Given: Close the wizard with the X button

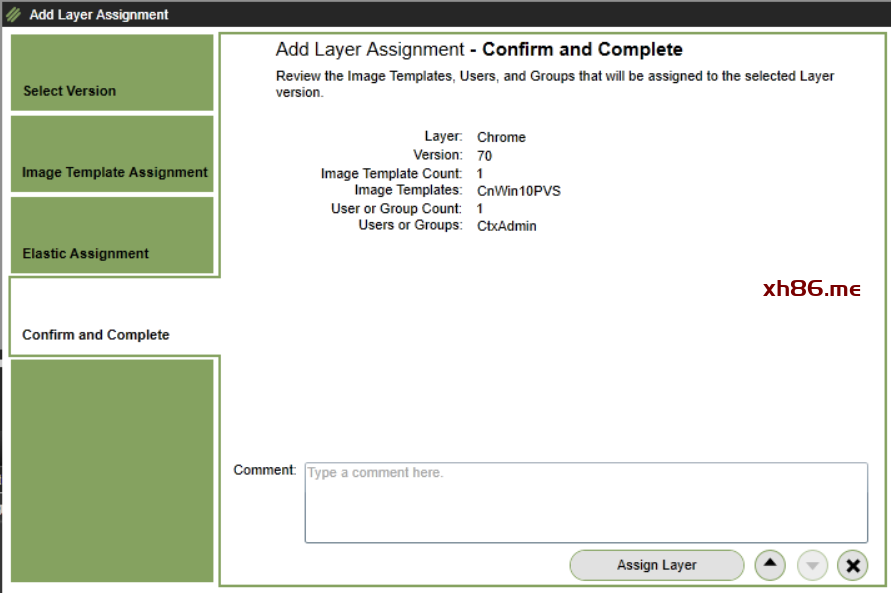Looking at the screenshot, I should 852,565.
